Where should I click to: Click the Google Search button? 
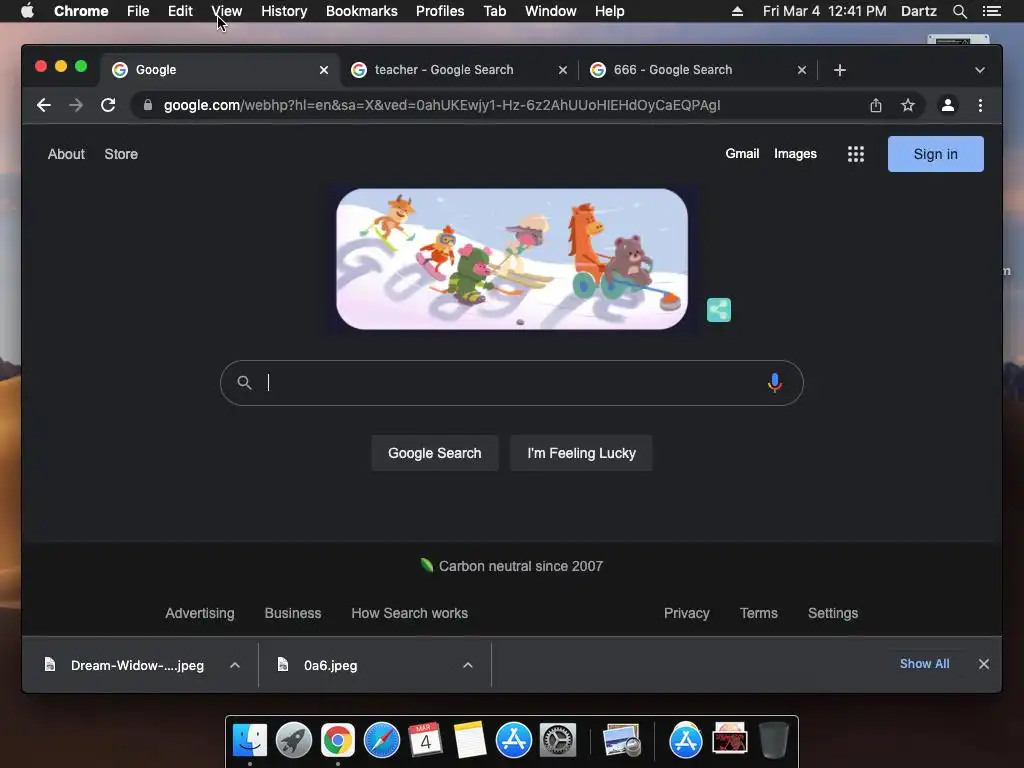434,453
